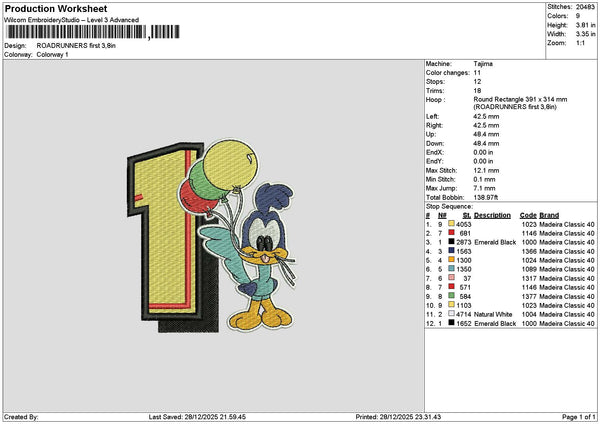Select the Max Jump value '7.1 mm'
Screen dimensions: 600x424
(484, 188)
